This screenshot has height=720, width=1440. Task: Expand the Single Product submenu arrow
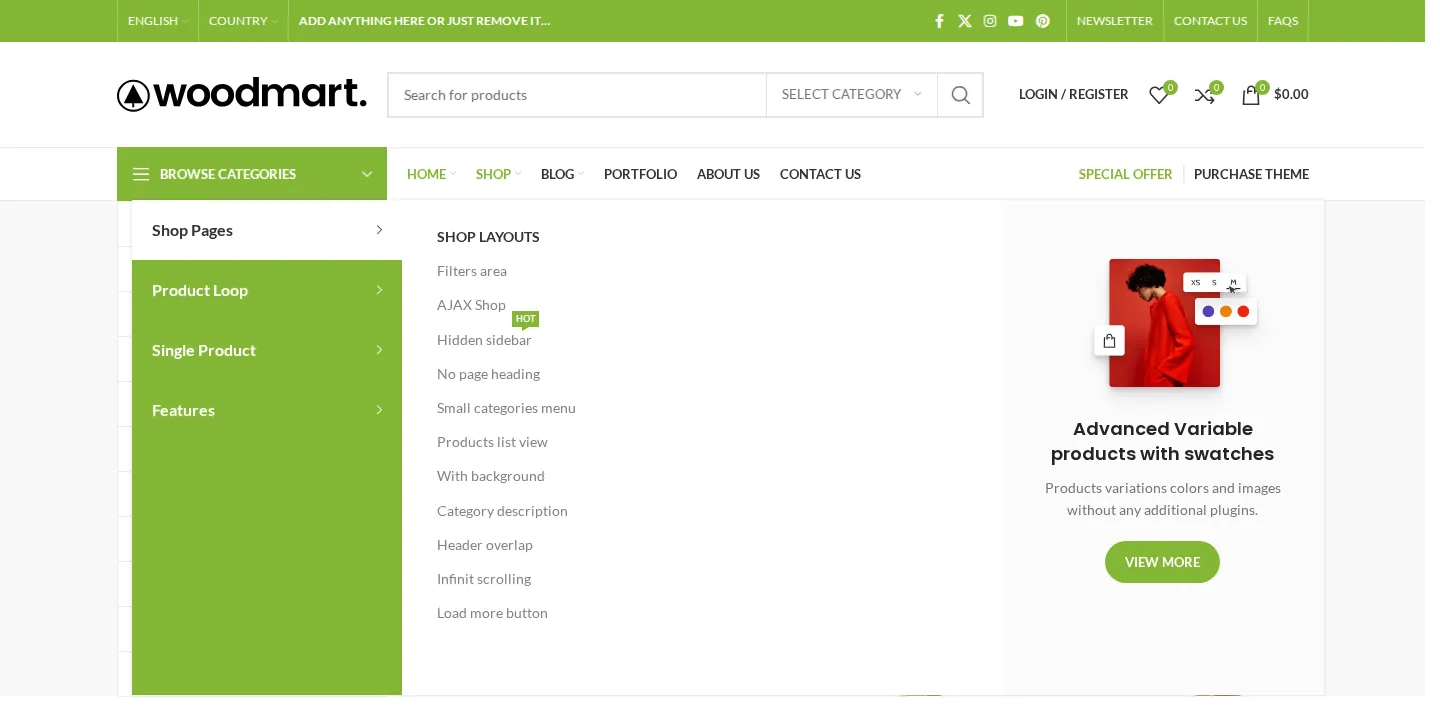click(x=379, y=350)
